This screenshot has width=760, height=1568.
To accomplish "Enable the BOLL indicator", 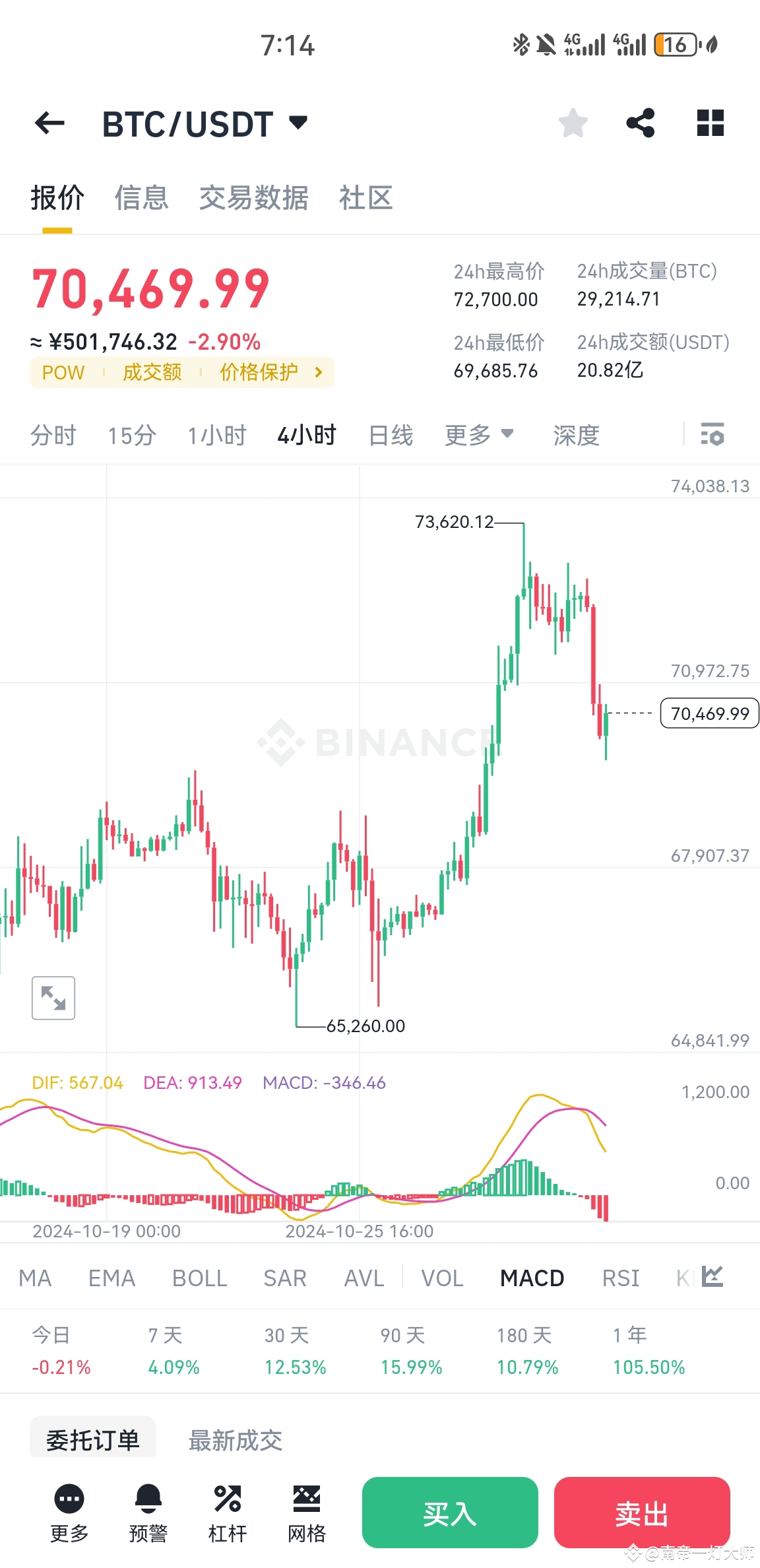I will [199, 1278].
